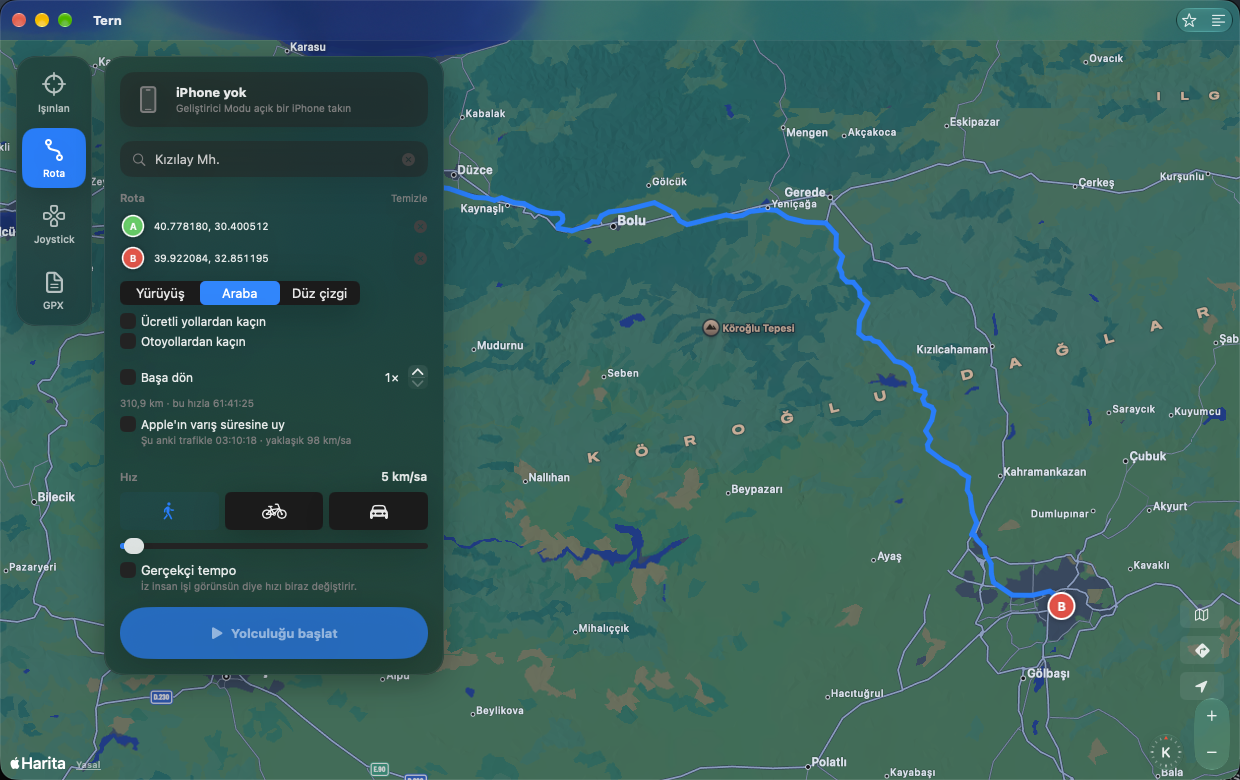Select the bicycle speed preset icon
The height and width of the screenshot is (780, 1240).
tap(274, 511)
